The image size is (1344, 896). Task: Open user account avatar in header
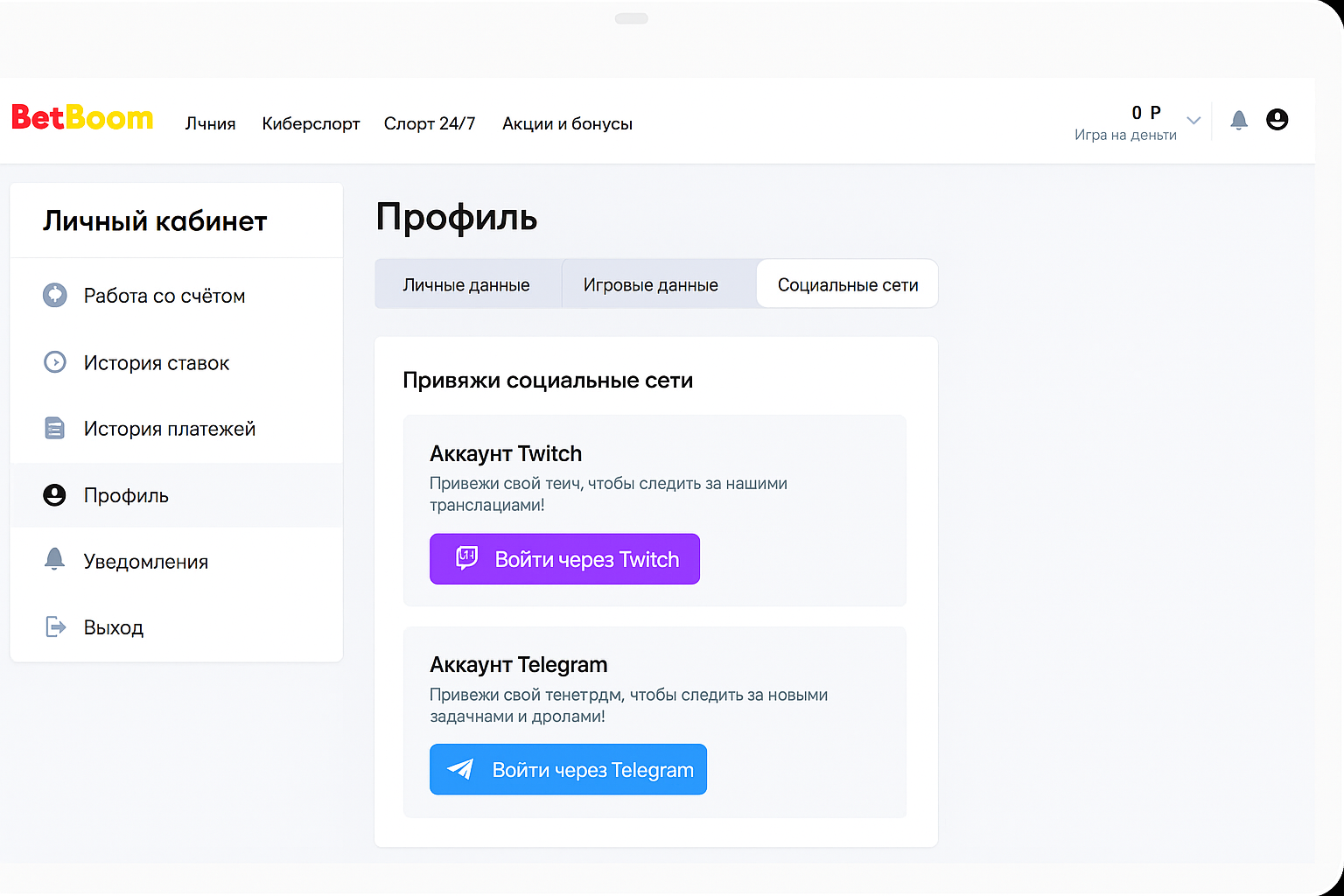pos(1277,120)
